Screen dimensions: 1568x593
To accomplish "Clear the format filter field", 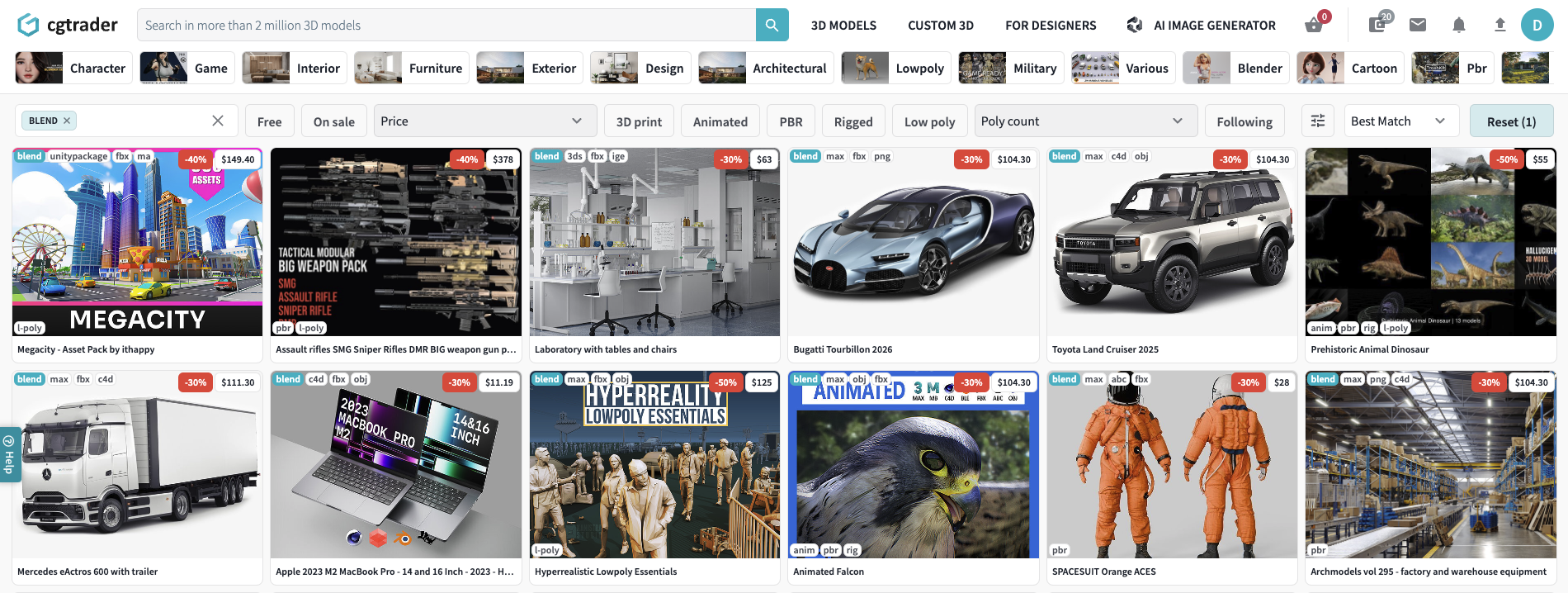I will pyautogui.click(x=218, y=121).
